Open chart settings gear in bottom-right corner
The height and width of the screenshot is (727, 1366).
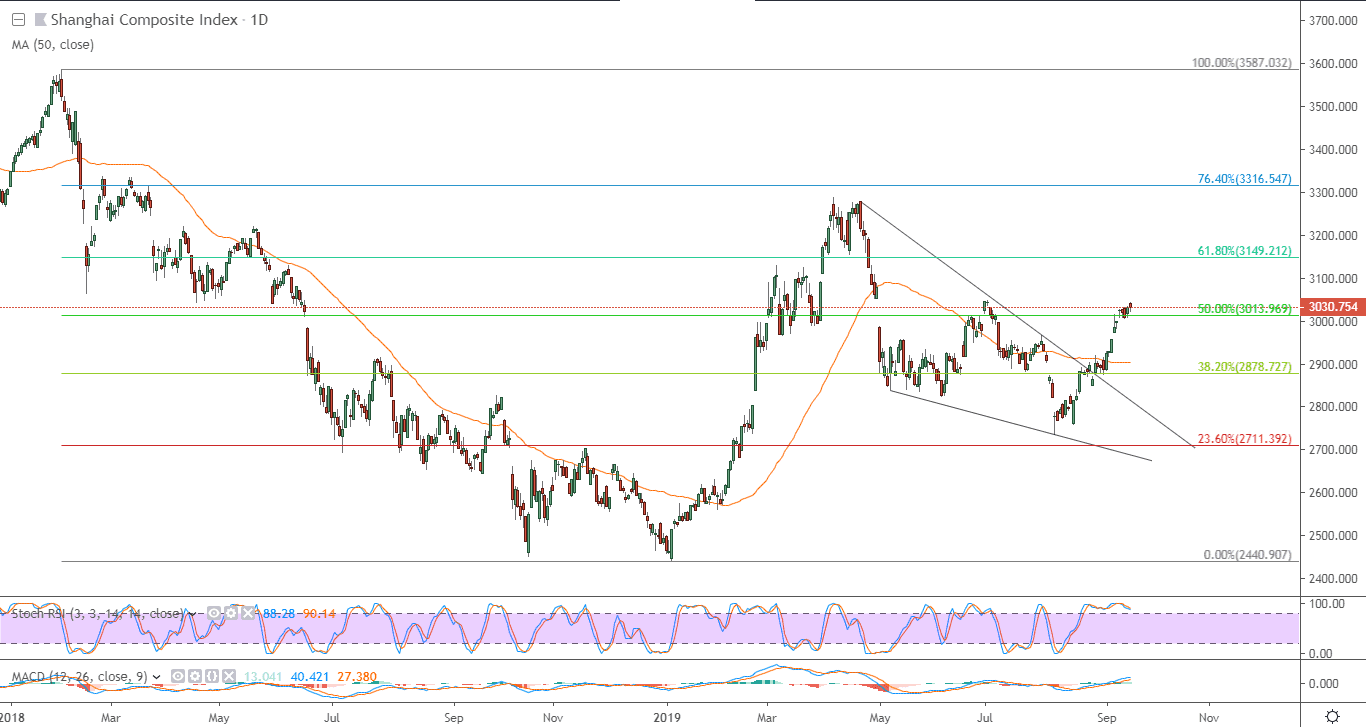(x=1332, y=716)
